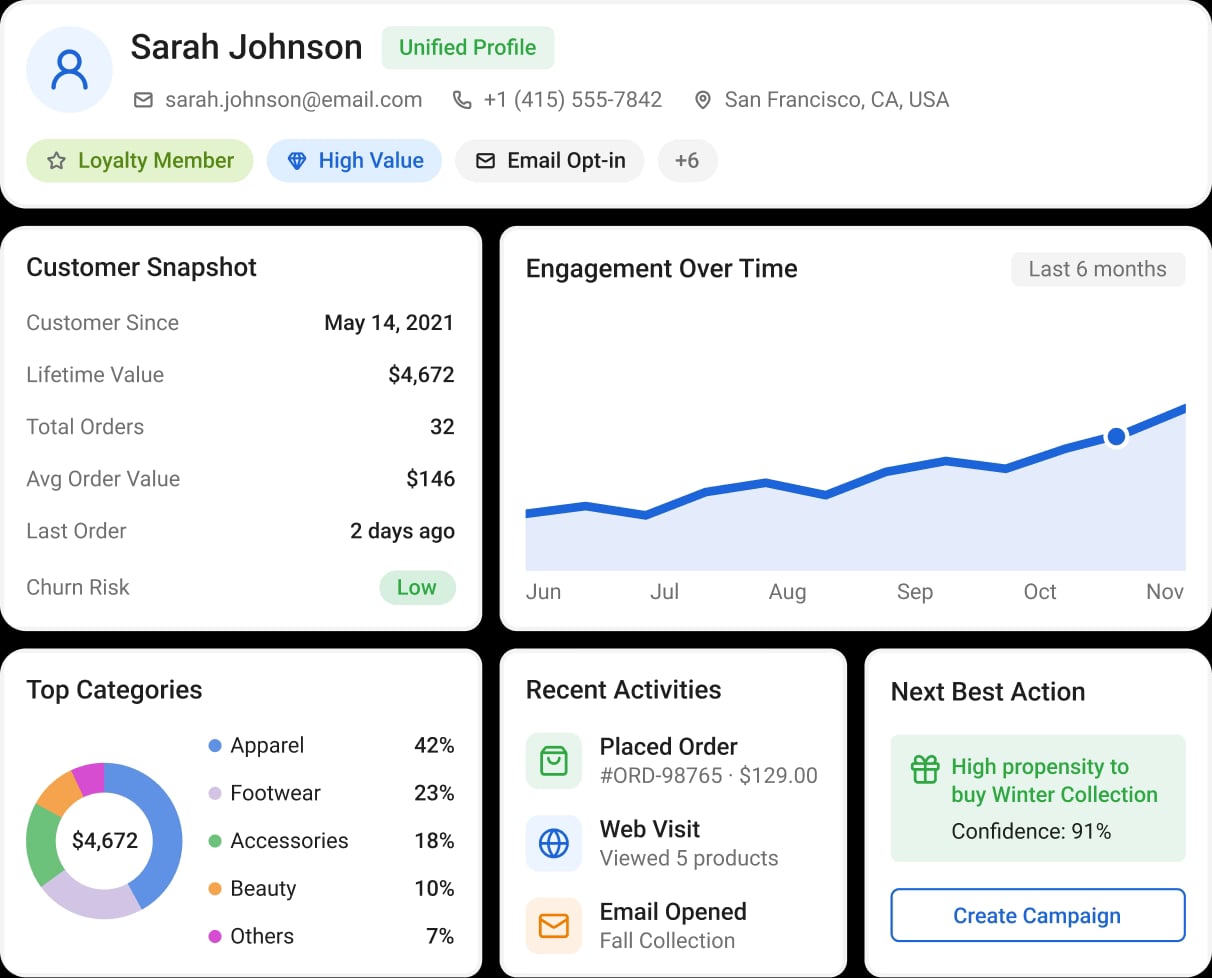Click the Low churn risk badge
Viewport: 1212px width, 978px height.
(x=417, y=588)
